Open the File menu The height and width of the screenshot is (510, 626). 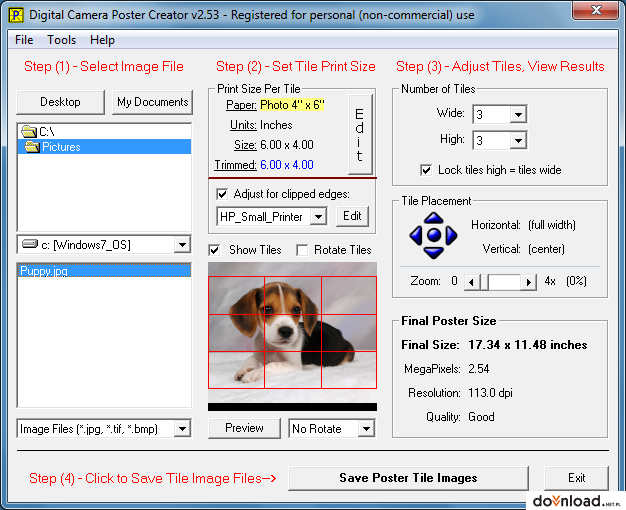coord(24,40)
